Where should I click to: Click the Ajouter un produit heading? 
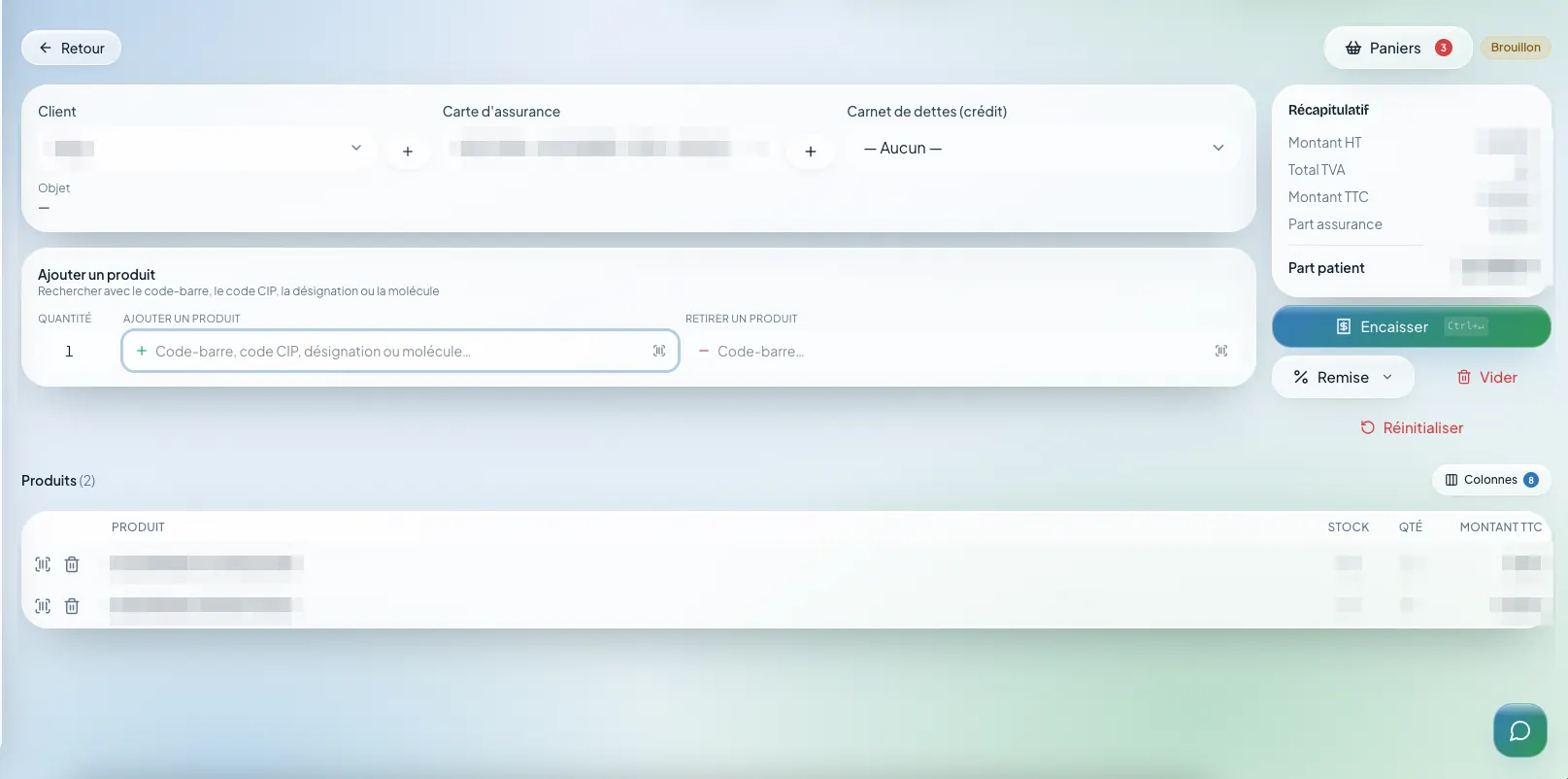tap(96, 275)
